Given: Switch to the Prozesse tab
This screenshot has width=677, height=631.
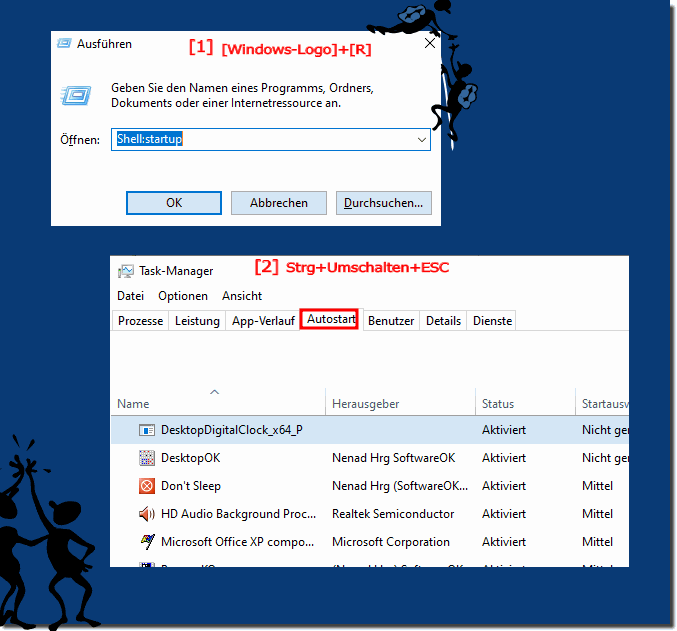Looking at the screenshot, I should pos(140,321).
